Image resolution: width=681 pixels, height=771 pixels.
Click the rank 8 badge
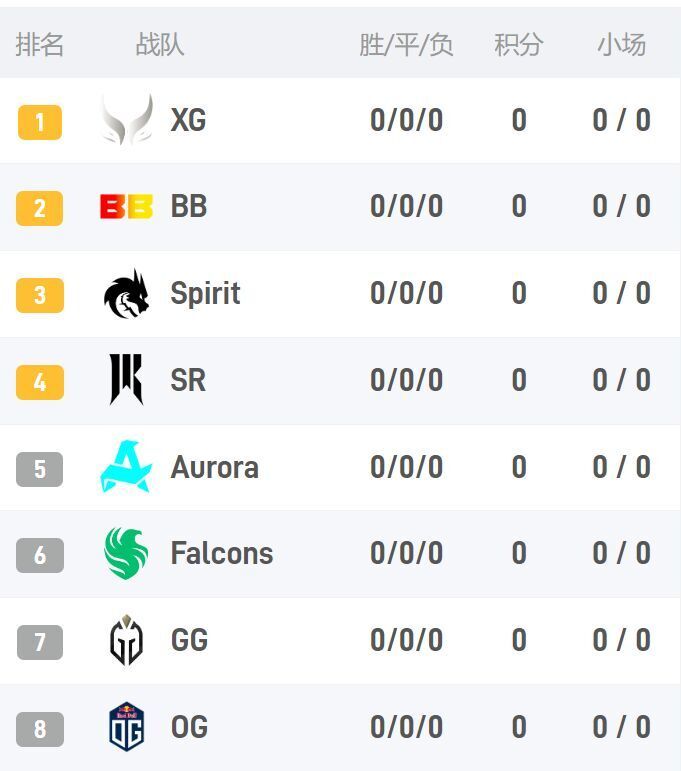click(x=40, y=729)
